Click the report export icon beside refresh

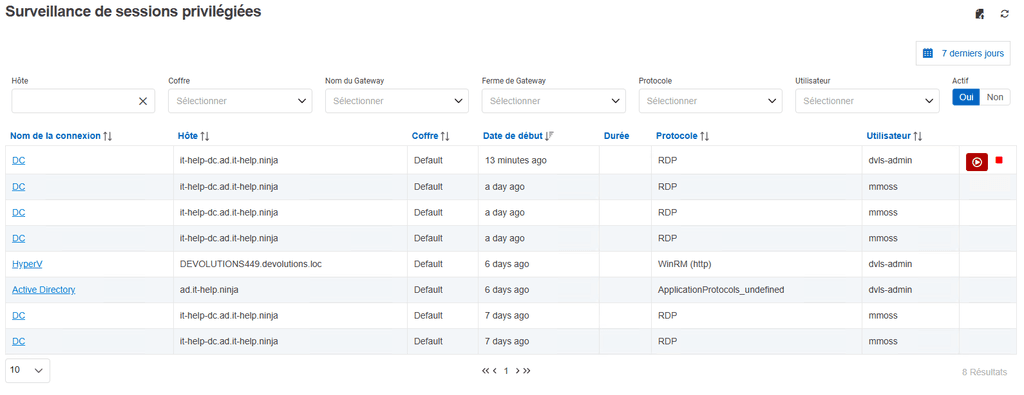tap(980, 14)
